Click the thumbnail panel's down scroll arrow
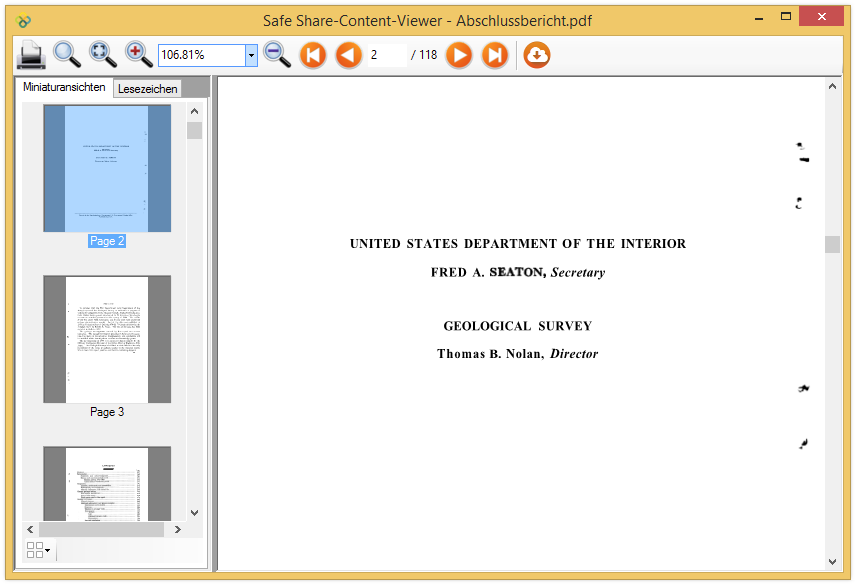Viewport: 855px width, 585px height. [195, 512]
